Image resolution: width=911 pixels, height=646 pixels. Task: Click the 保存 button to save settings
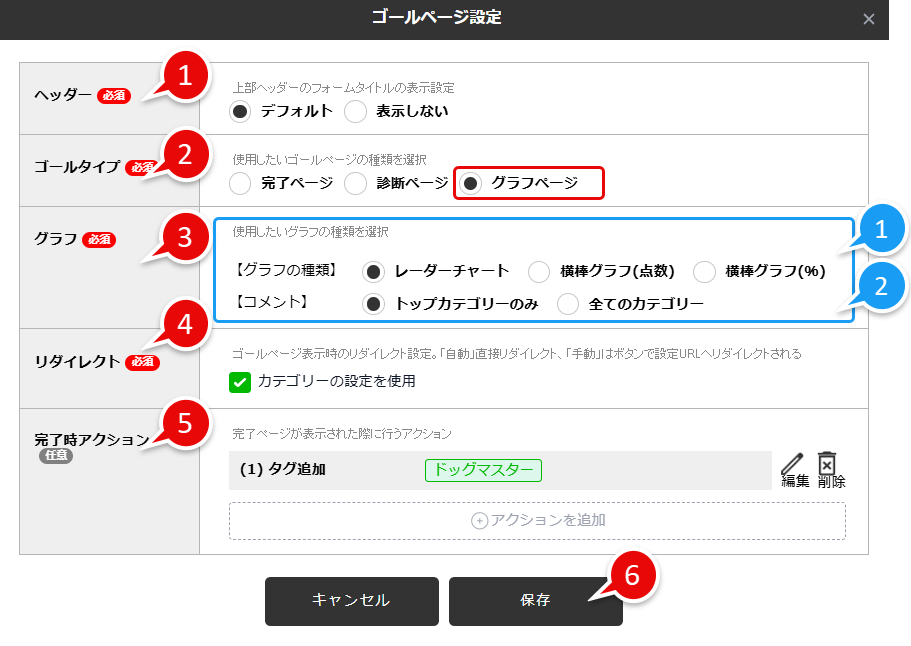536,601
